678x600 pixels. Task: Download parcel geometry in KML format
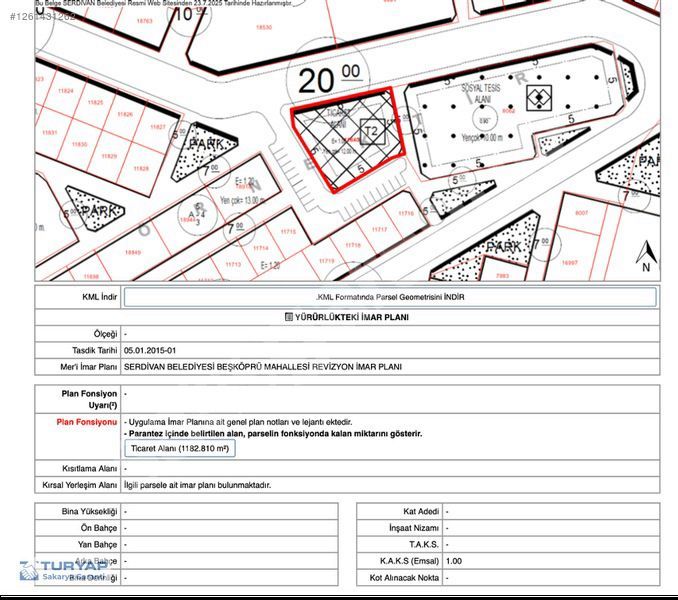[390, 297]
